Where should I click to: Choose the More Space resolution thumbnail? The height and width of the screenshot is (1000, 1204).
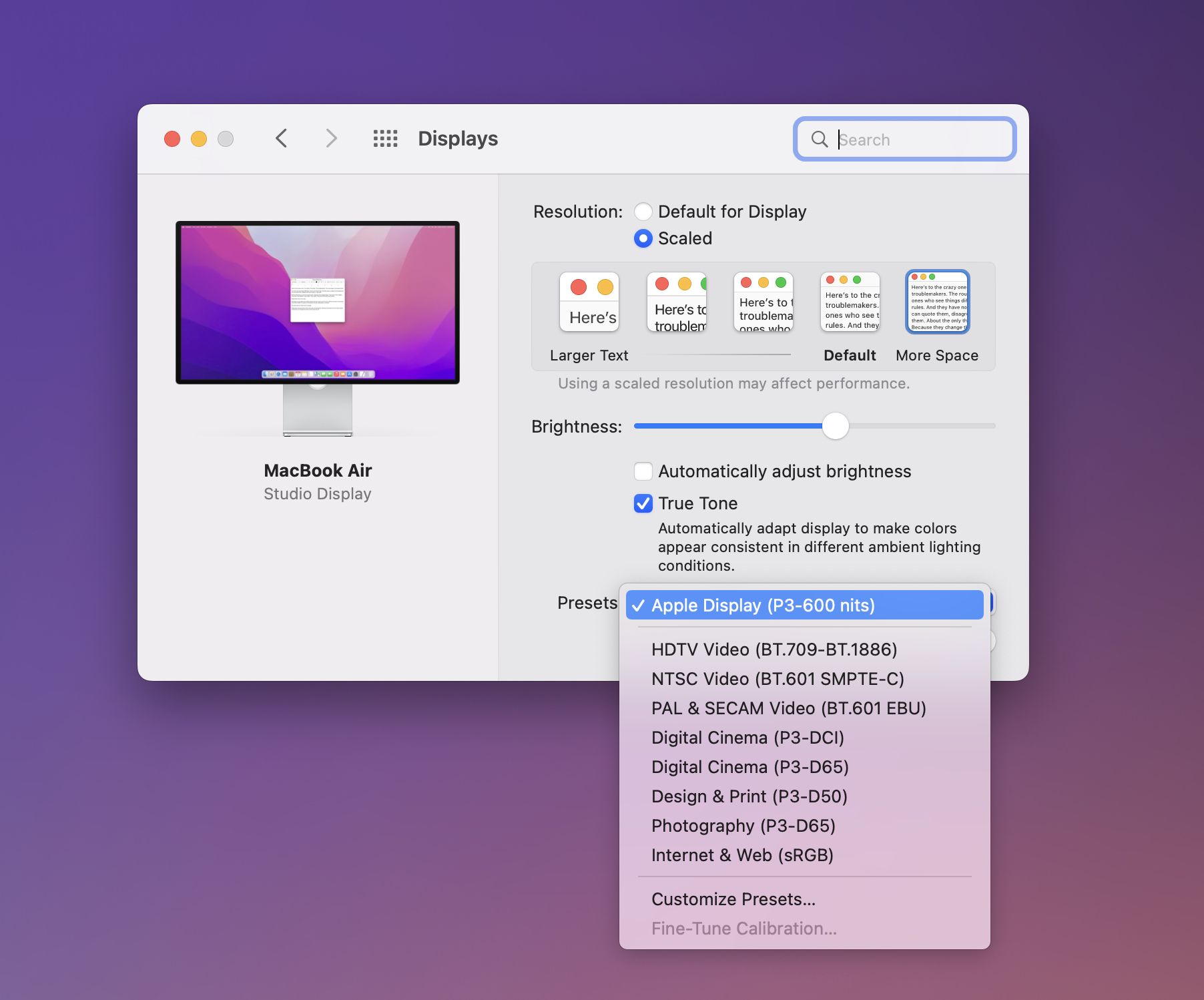click(938, 302)
